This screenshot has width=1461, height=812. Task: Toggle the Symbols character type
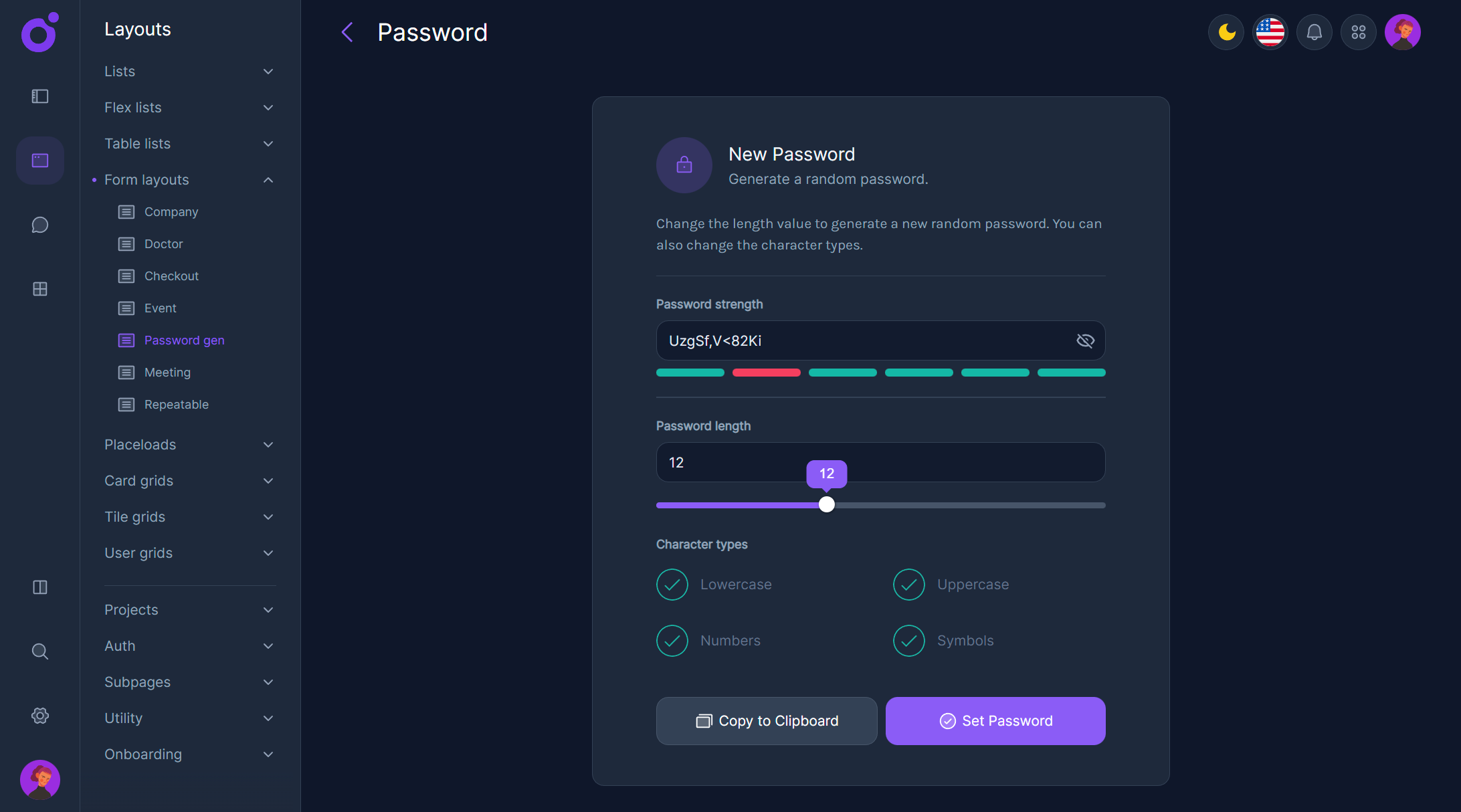[x=909, y=641]
